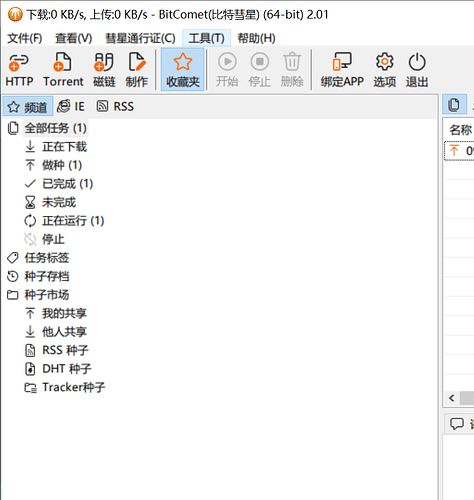This screenshot has width=474, height=500.
Task: Select 全部任务 (1) tree node
Action: tap(55, 128)
